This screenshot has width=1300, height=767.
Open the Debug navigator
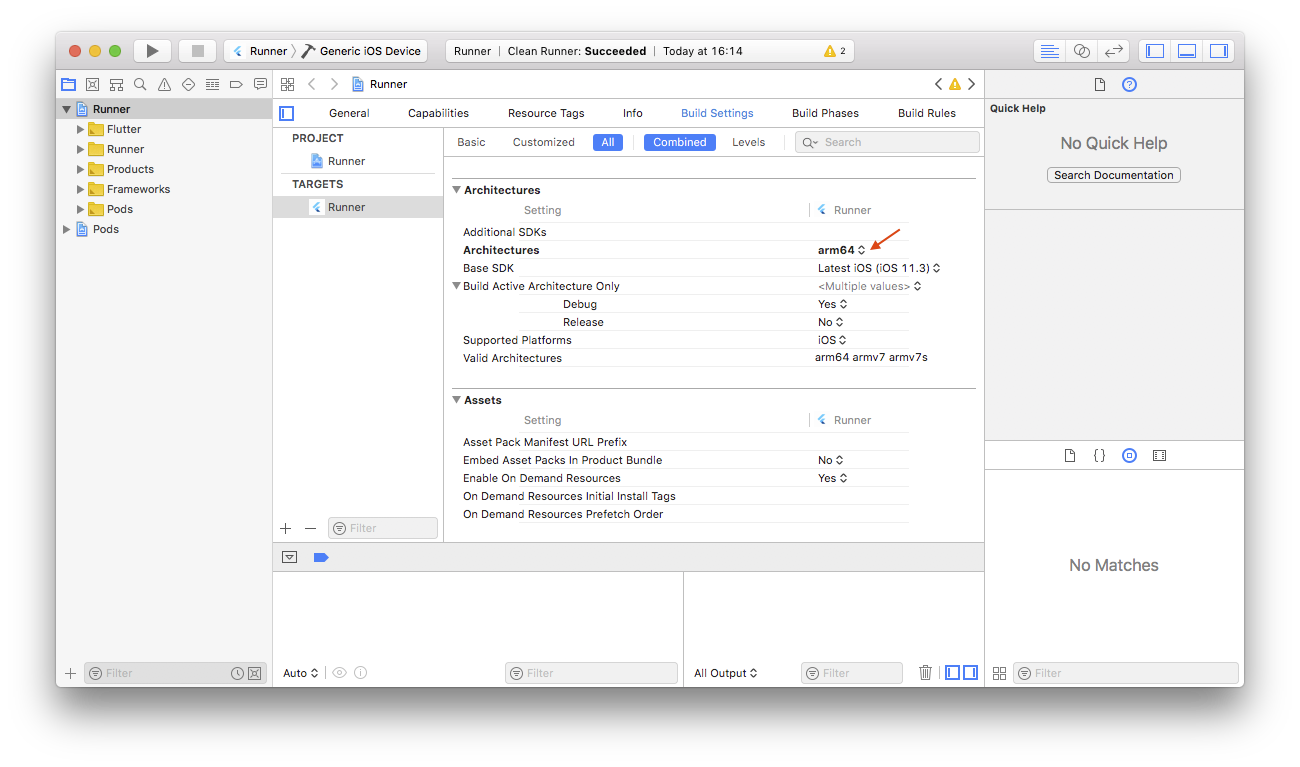tap(212, 84)
